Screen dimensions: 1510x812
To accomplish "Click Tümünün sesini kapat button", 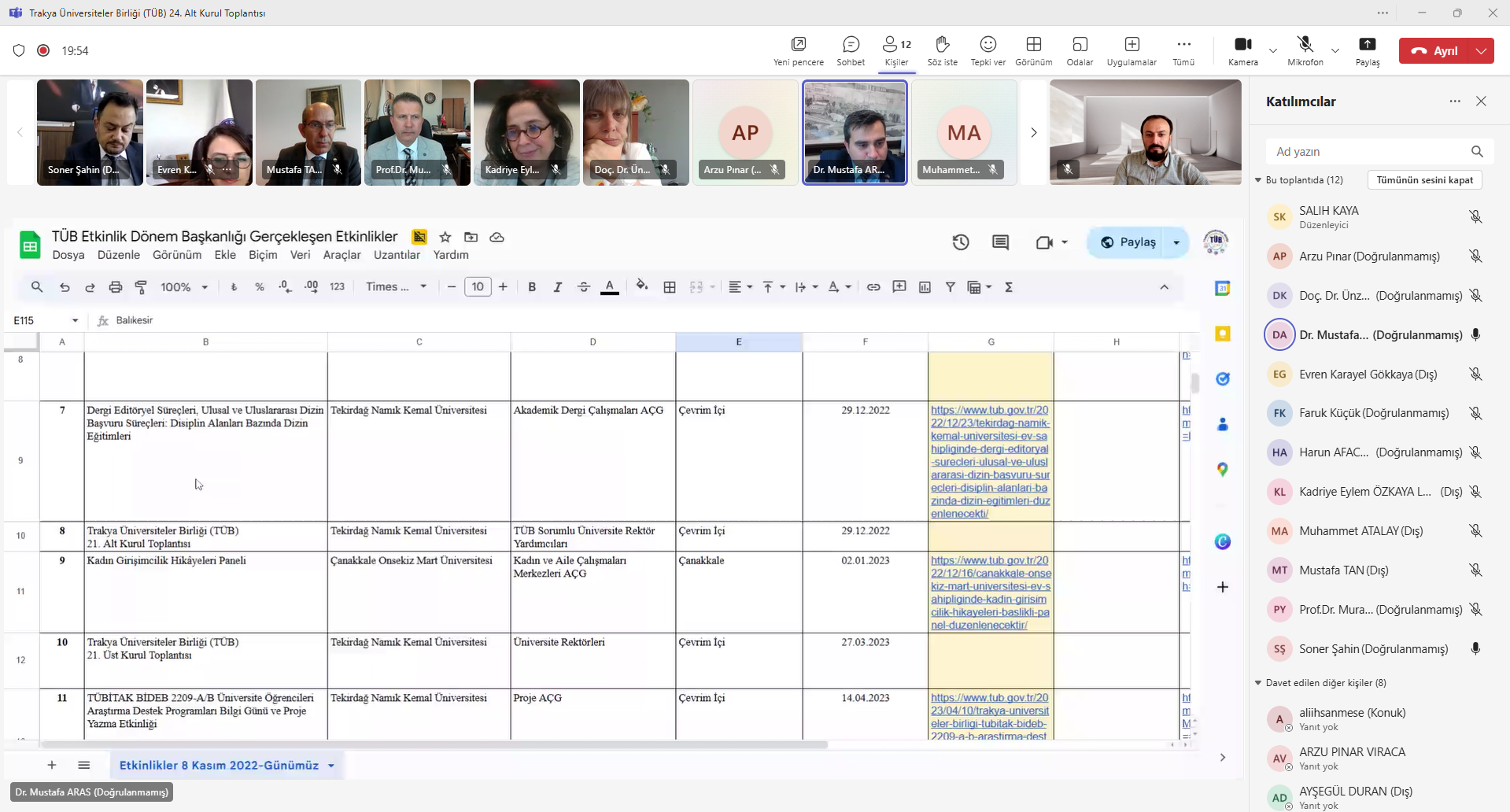I will pos(1424,180).
